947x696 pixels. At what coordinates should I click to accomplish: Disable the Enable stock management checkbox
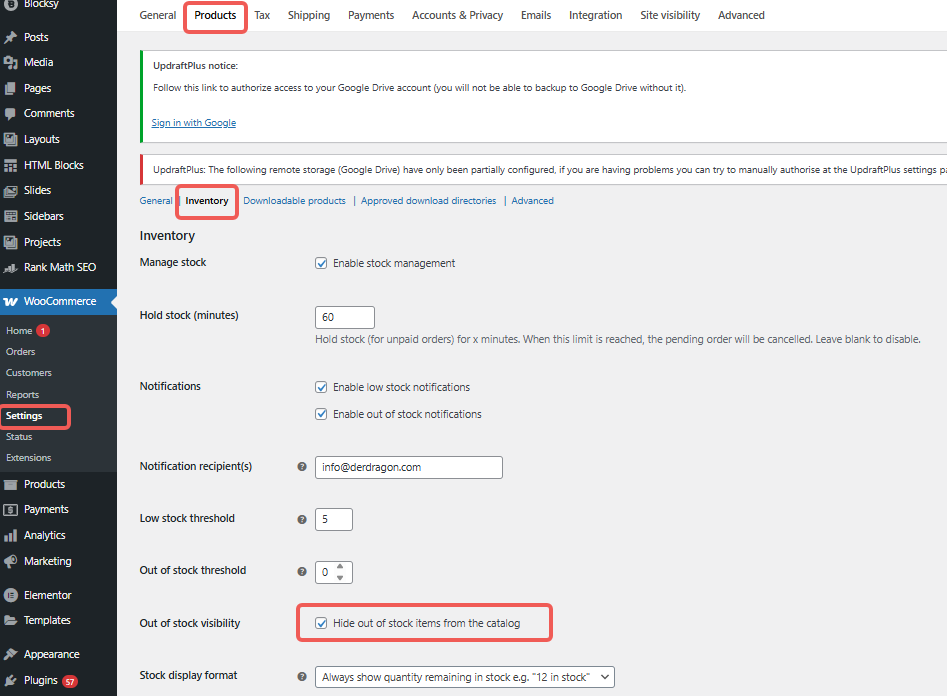pos(321,263)
